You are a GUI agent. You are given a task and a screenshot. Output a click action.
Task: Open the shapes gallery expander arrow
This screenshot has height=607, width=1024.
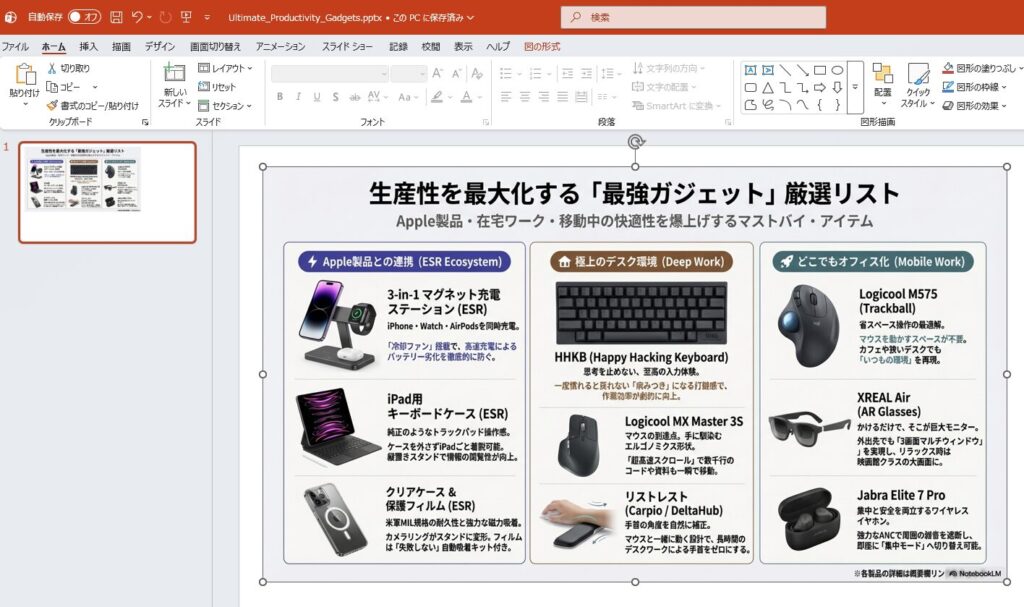pos(855,86)
